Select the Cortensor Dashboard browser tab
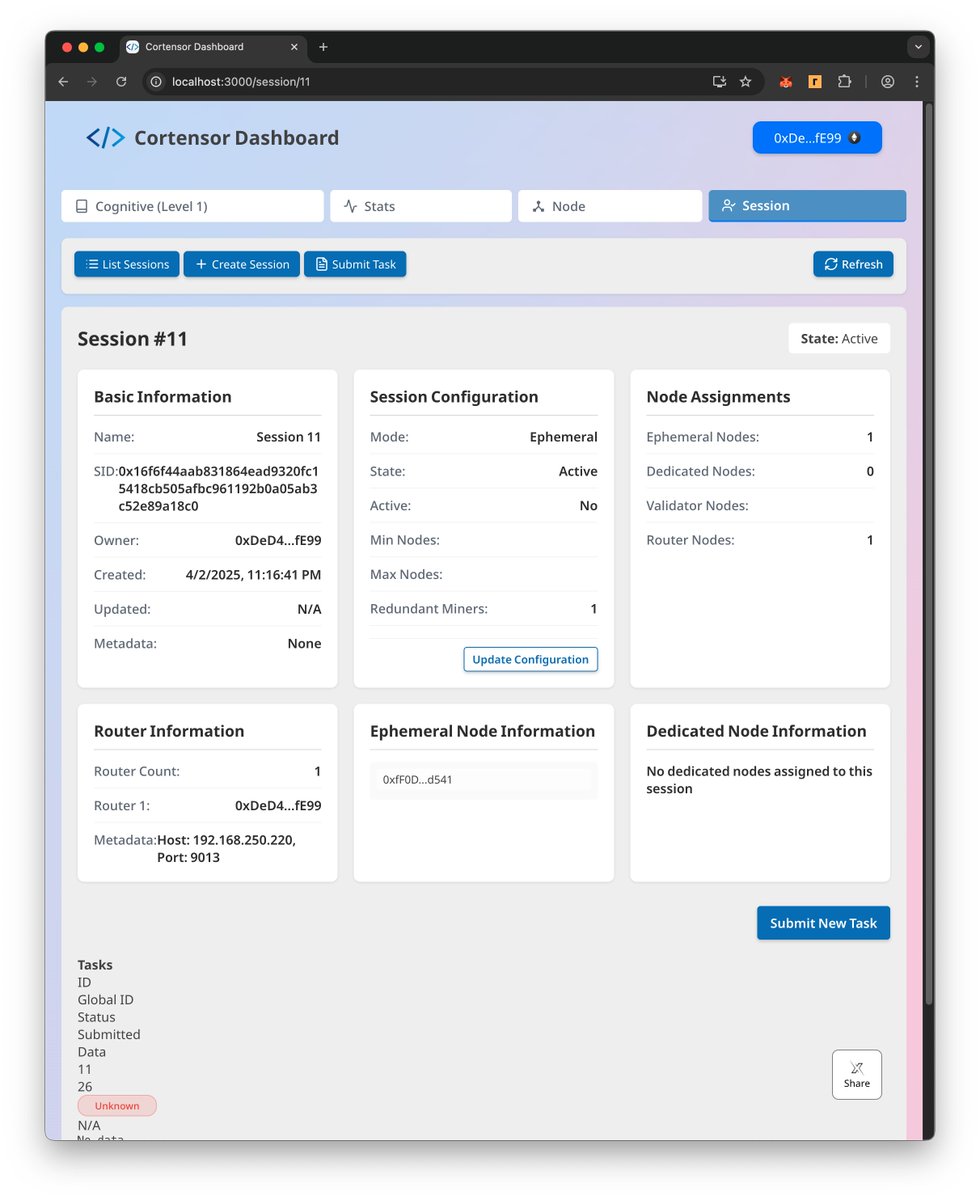 (x=214, y=47)
